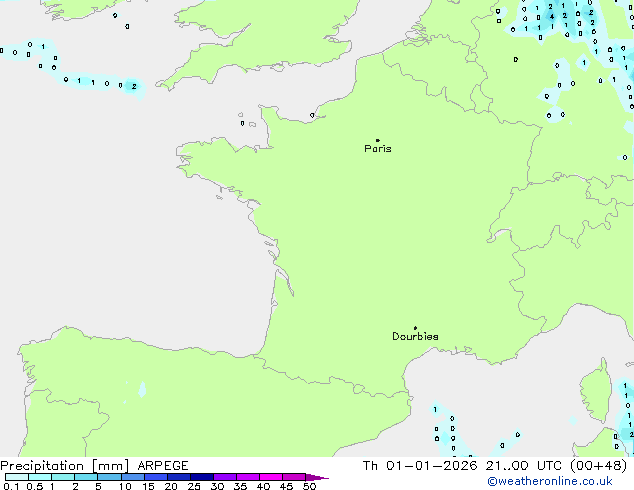Image resolution: width=634 pixels, height=490 pixels.
Task: Pick the 45–50 mm legend swatch
Action: click(294, 477)
